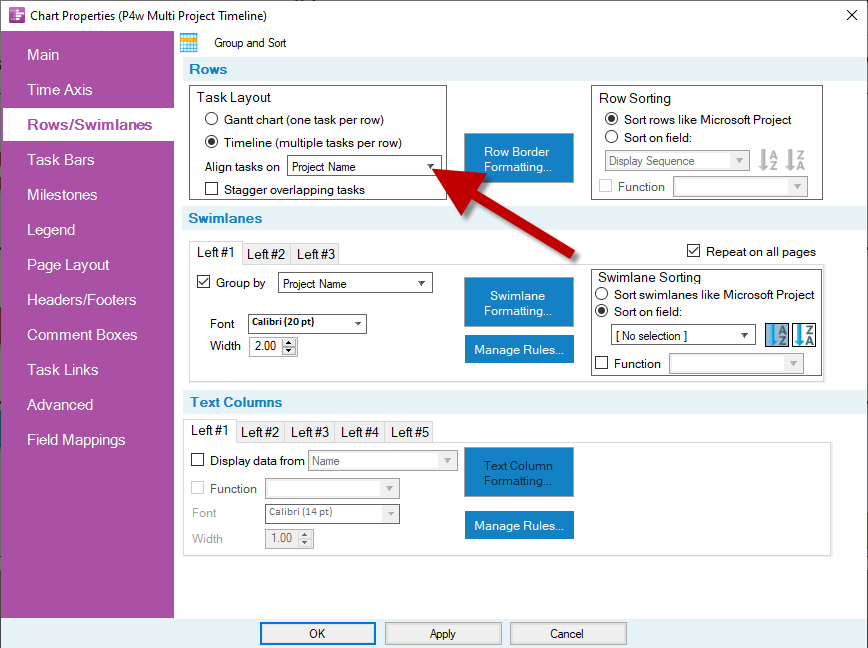Toggle Repeat on all pages checkbox
868x648 pixels.
tap(694, 252)
